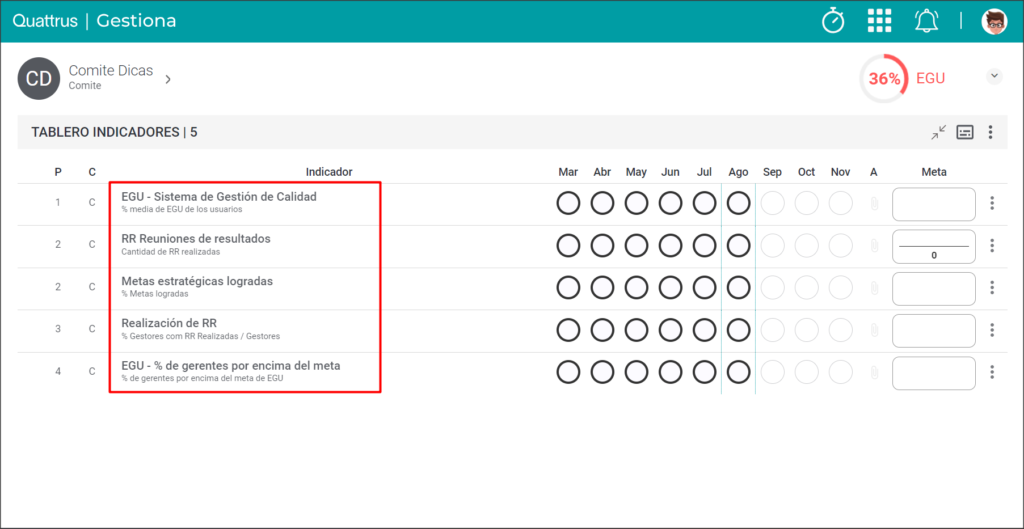This screenshot has height=529, width=1024.
Task: Open options menu for EGU Sistema de Gestión row
Action: 992,203
